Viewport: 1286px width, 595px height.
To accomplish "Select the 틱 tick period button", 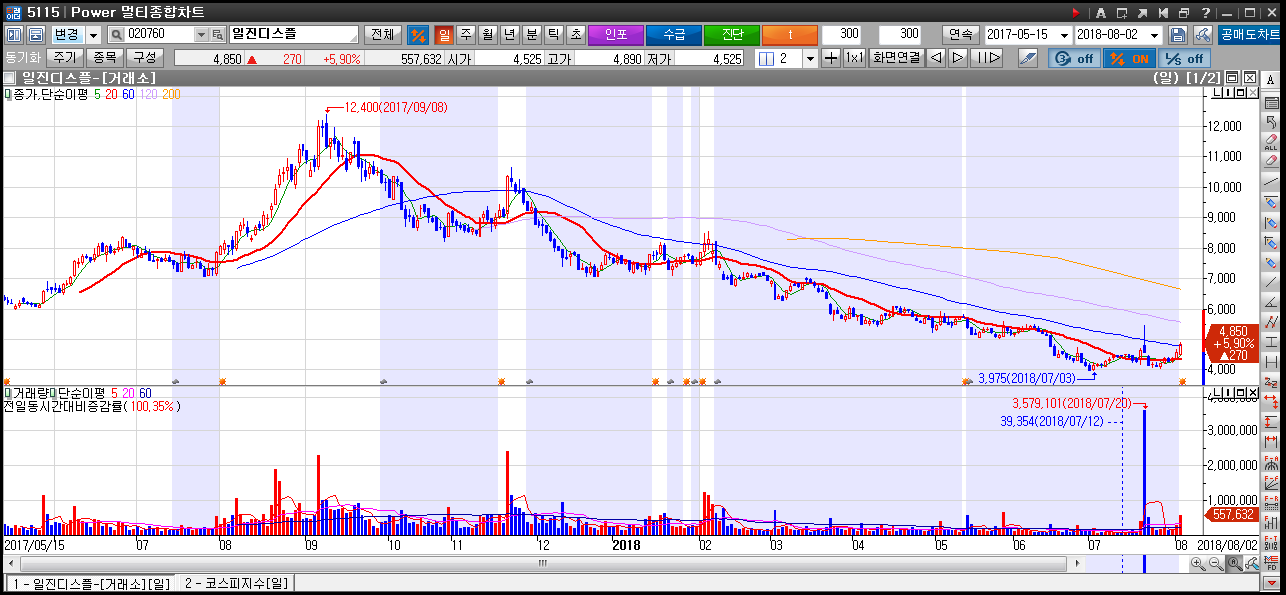I will pyautogui.click(x=554, y=34).
